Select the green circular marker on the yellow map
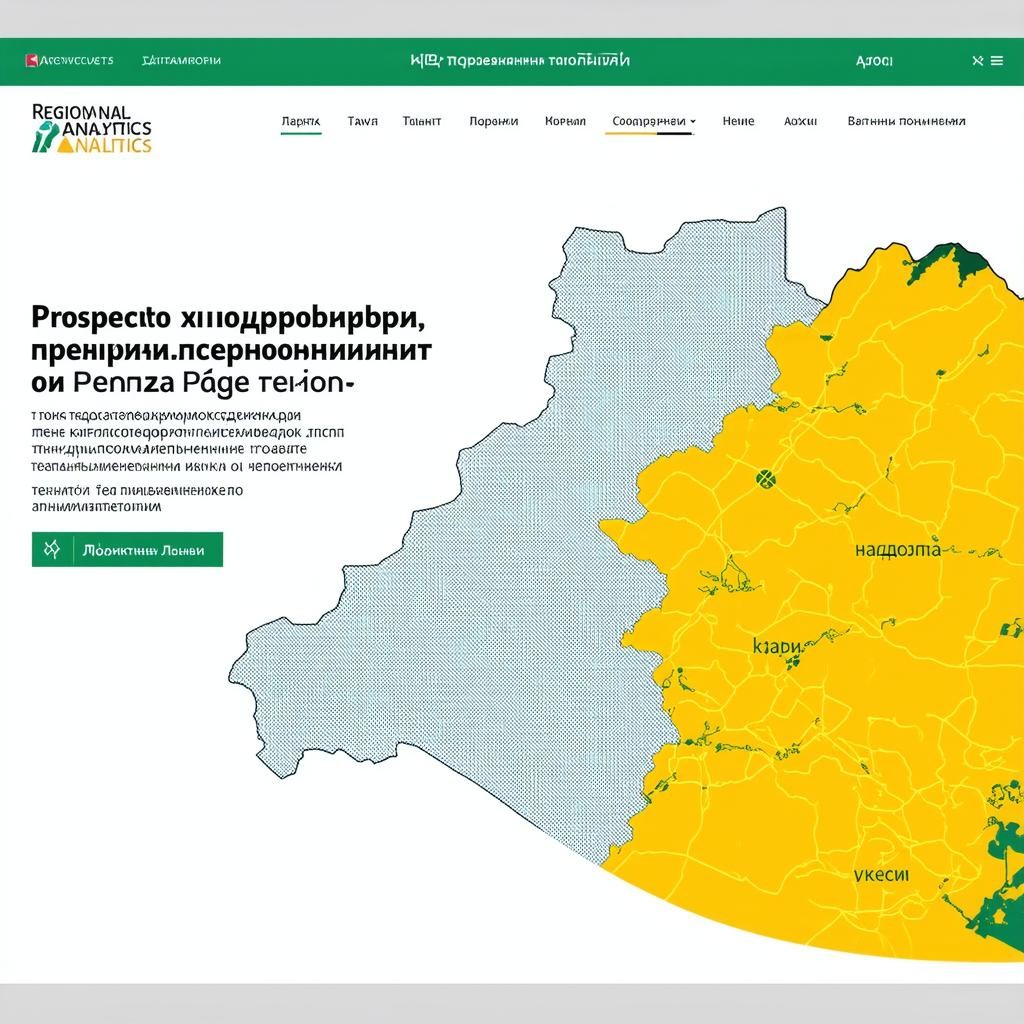 (766, 478)
